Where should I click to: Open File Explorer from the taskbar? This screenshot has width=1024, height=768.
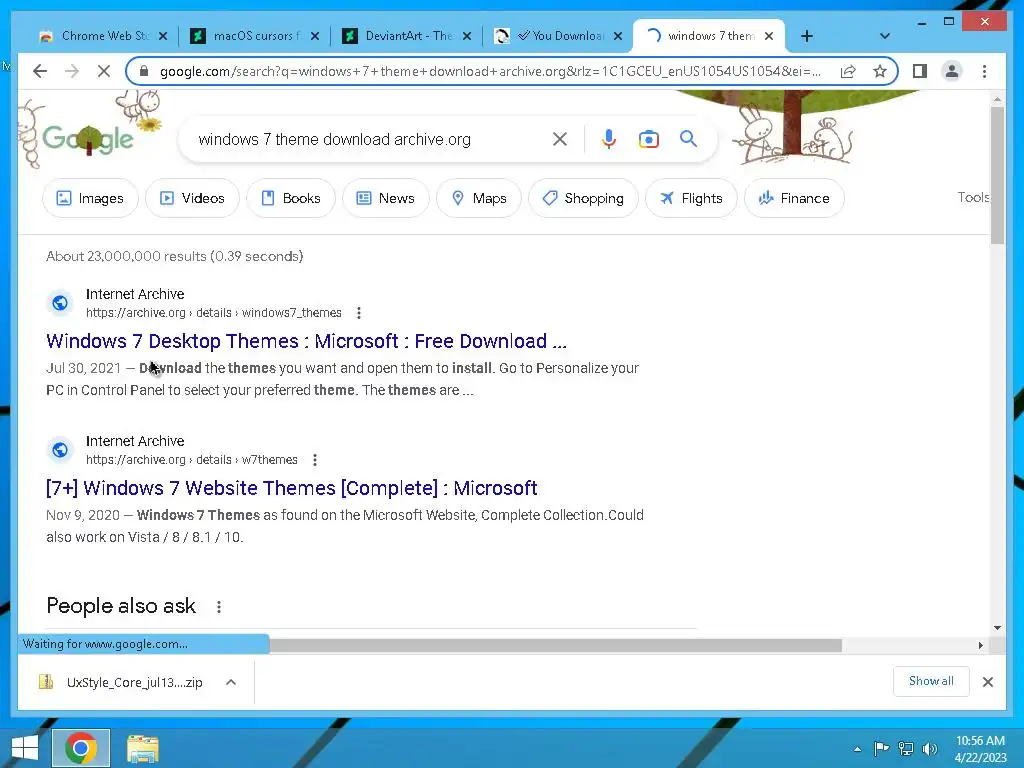[142, 749]
